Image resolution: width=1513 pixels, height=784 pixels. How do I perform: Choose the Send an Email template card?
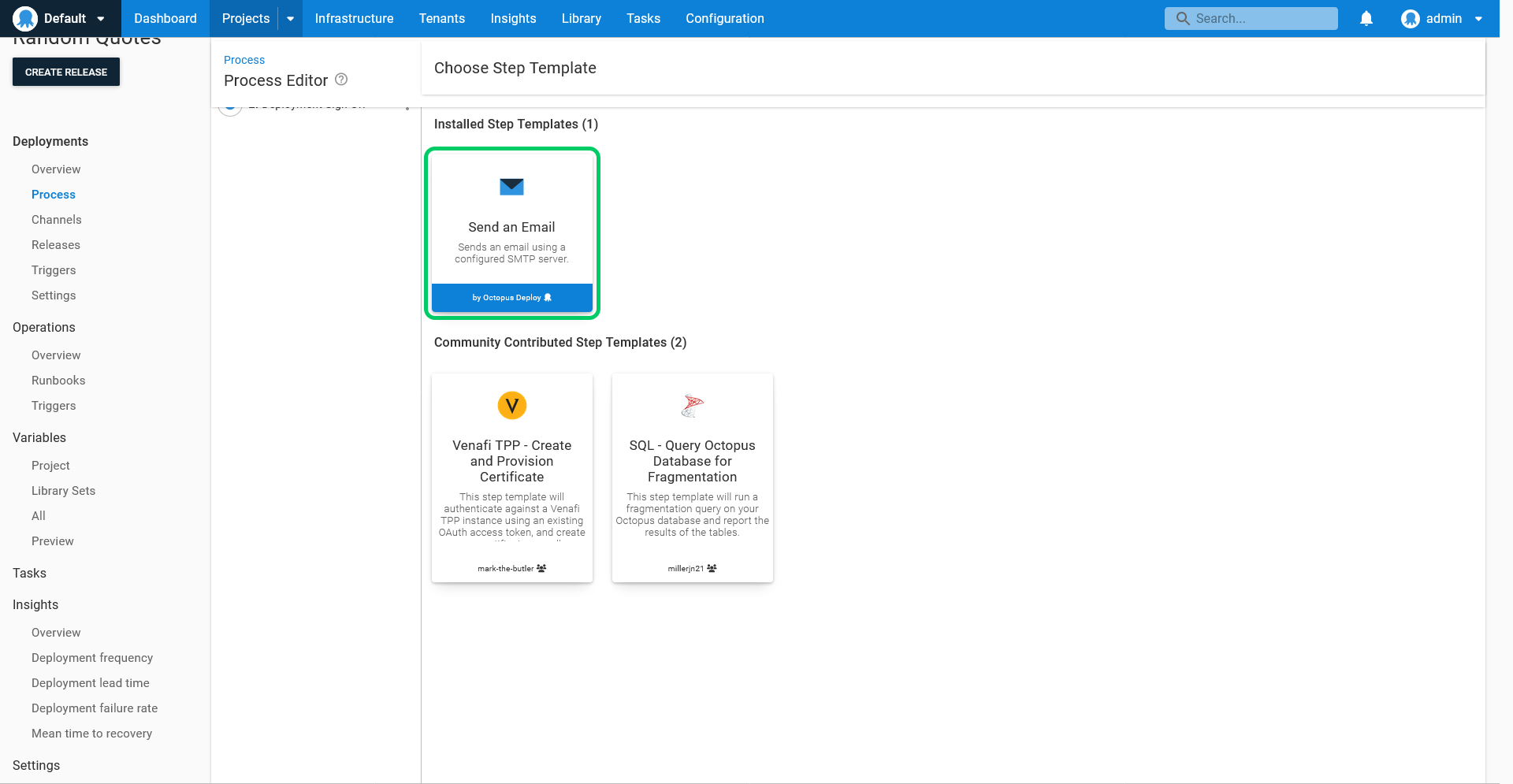tap(512, 233)
